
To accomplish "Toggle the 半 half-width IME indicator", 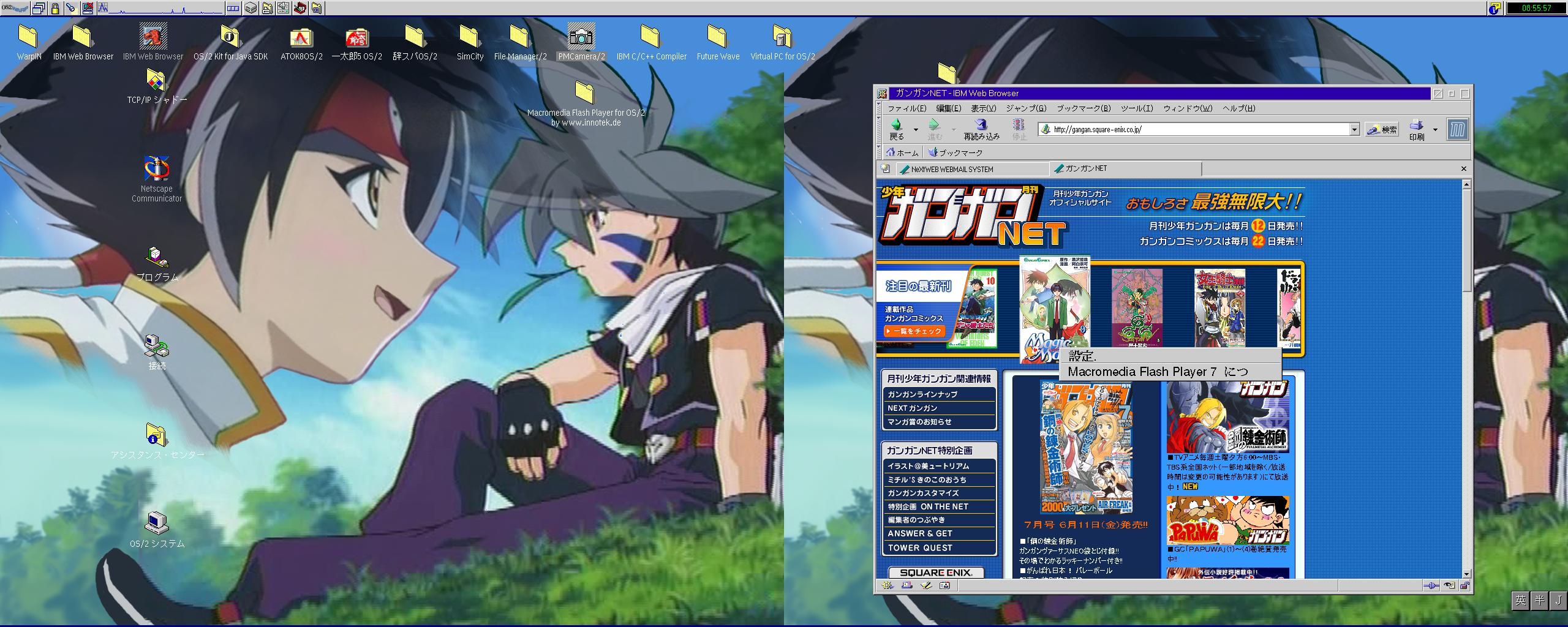I will (x=1540, y=600).
